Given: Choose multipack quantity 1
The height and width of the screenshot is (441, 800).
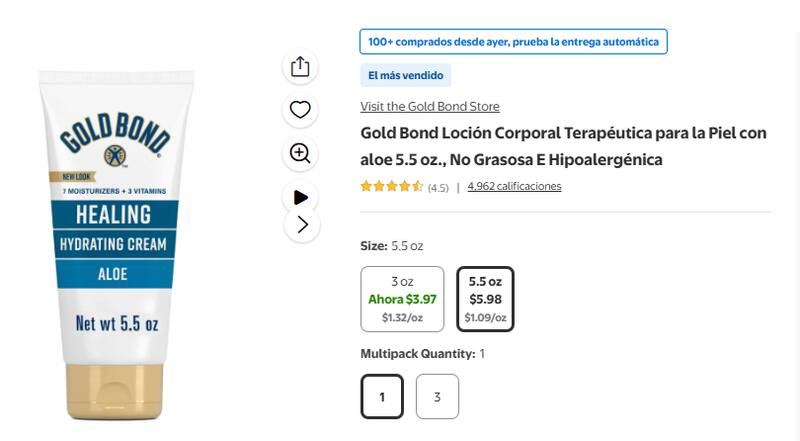Looking at the screenshot, I should pyautogui.click(x=382, y=397).
